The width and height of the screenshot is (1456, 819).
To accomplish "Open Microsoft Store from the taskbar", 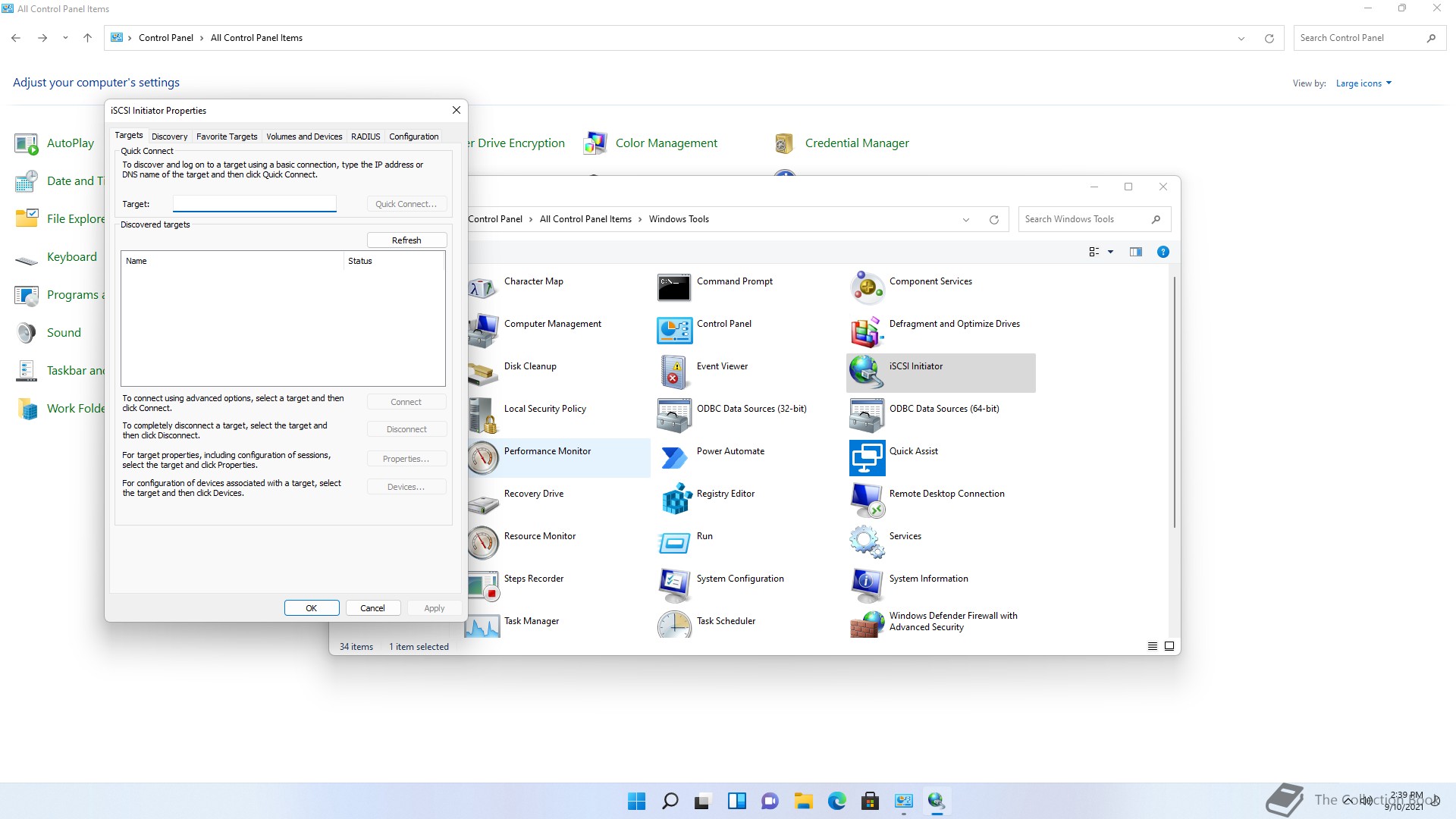I will coord(870,801).
